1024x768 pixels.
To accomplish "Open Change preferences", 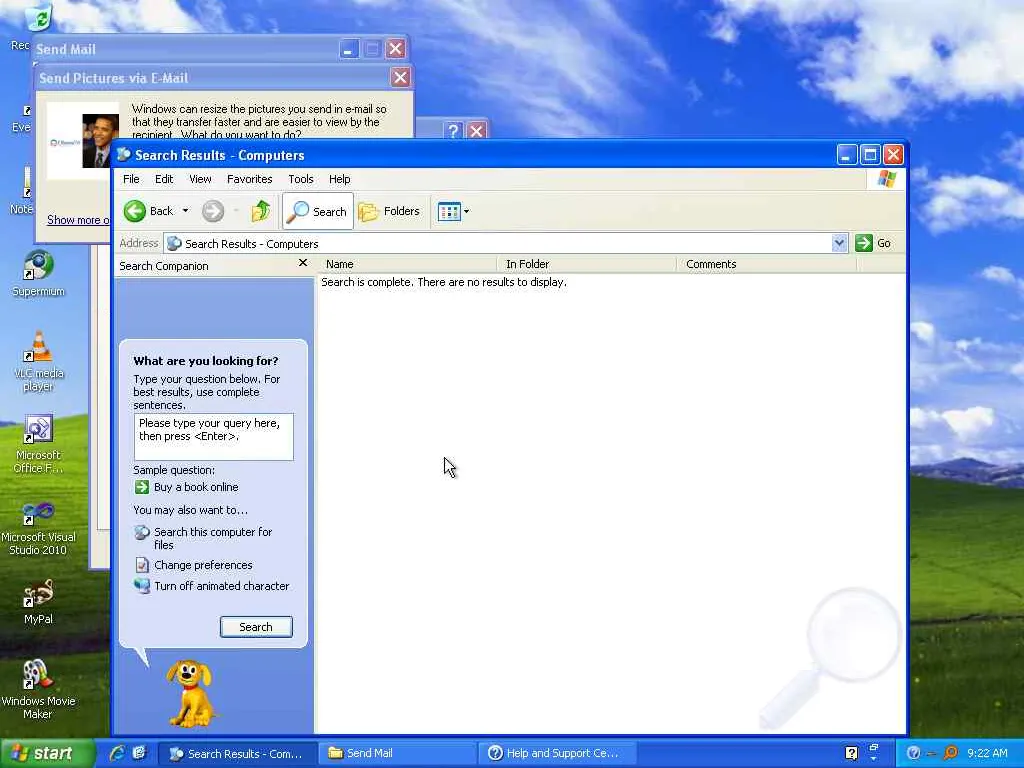I will click(203, 565).
